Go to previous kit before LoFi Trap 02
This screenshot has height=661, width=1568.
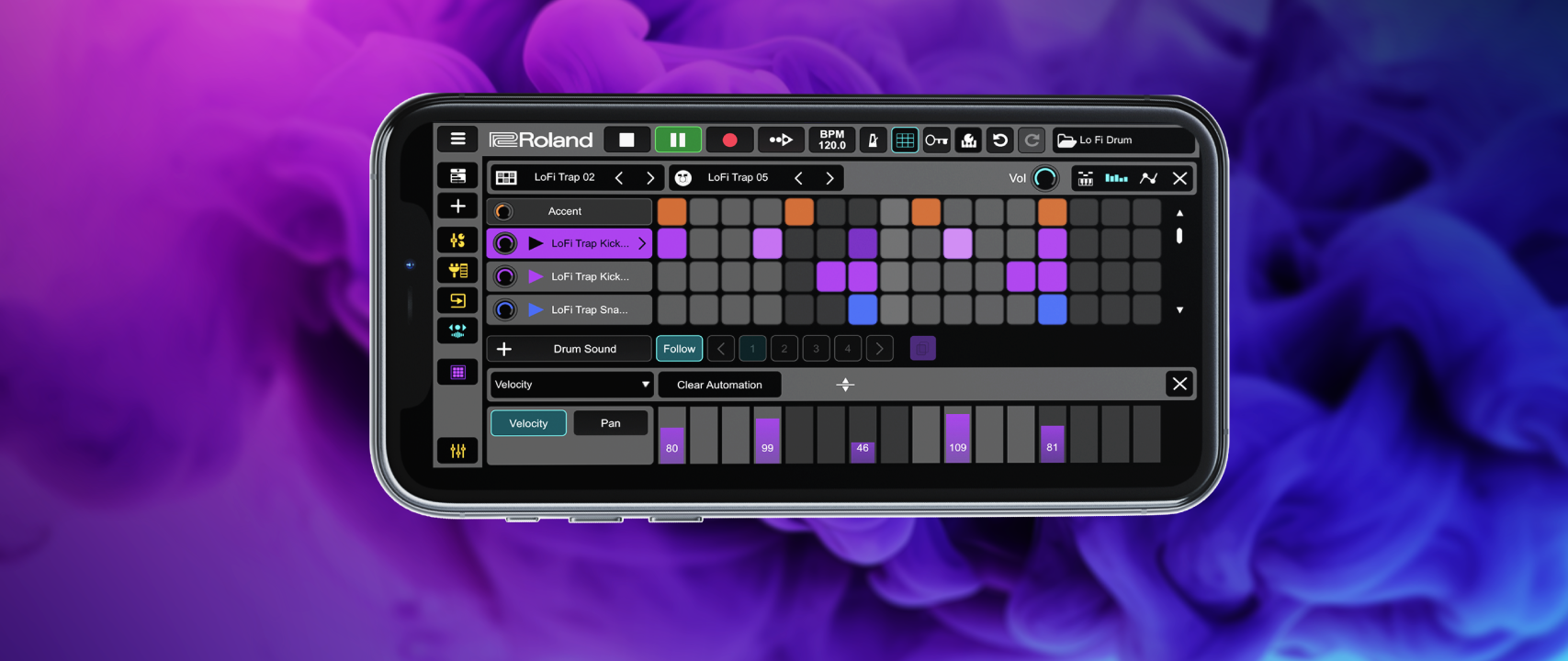(x=619, y=177)
